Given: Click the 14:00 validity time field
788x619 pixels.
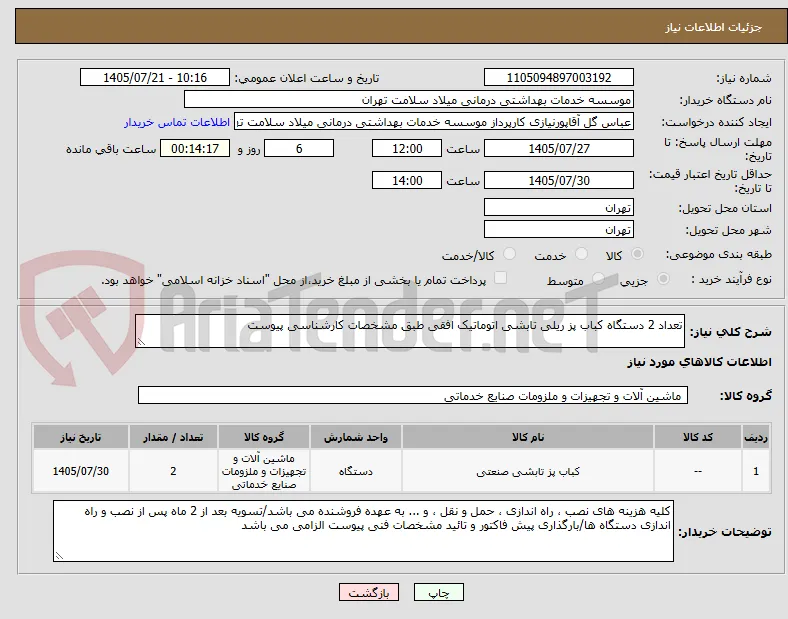Looking at the screenshot, I should [x=407, y=180].
